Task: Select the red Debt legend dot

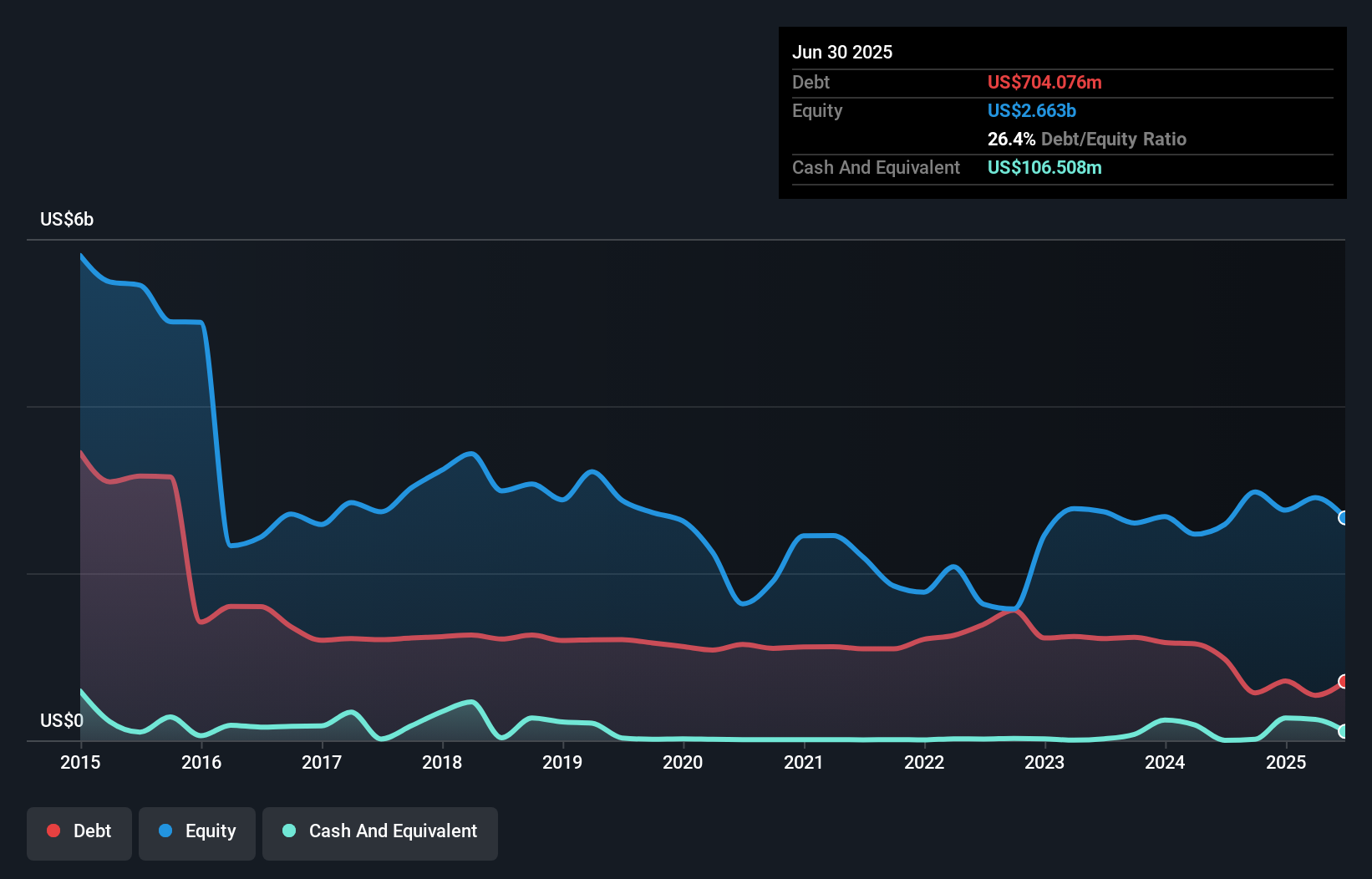Action: coord(53,831)
